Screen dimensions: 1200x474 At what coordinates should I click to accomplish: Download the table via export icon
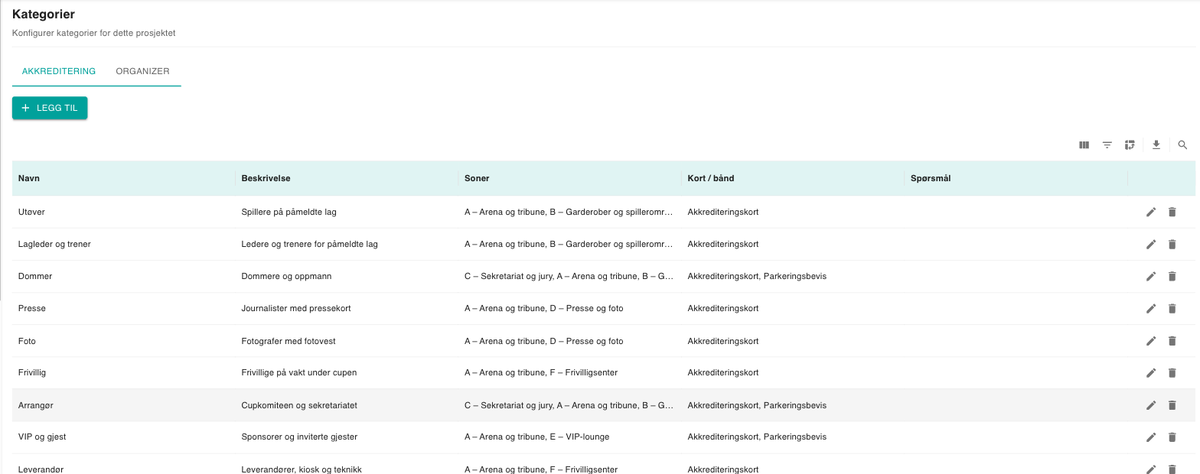click(x=1156, y=145)
